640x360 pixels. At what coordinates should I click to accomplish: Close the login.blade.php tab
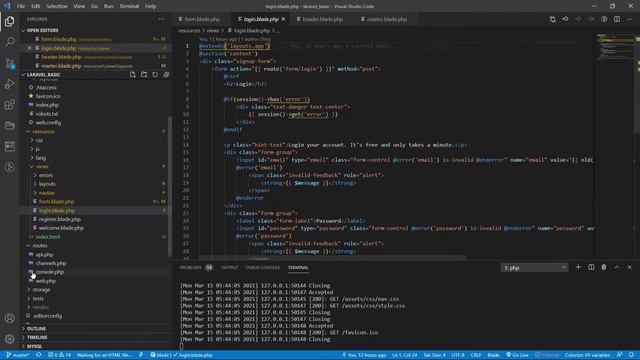pyautogui.click(x=283, y=19)
